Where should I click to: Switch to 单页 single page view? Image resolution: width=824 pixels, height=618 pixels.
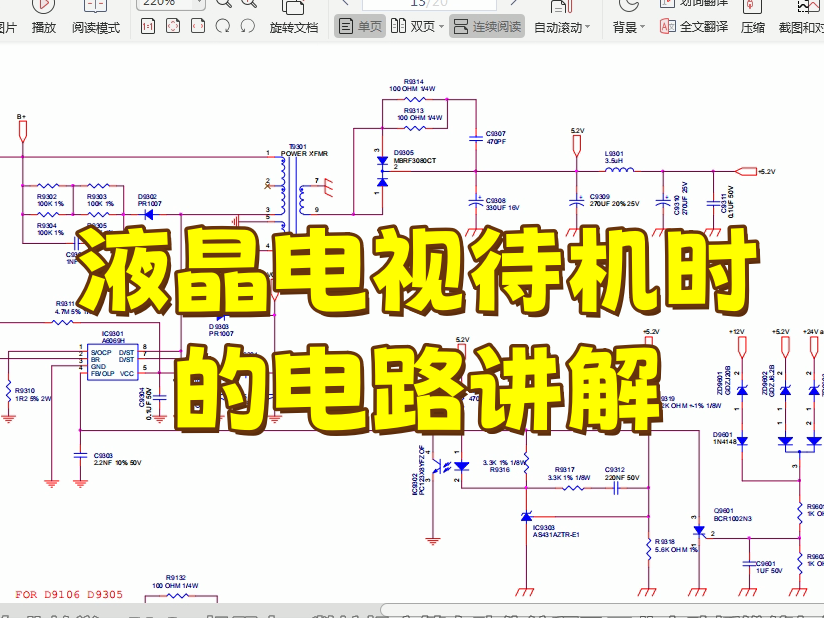(x=360, y=26)
